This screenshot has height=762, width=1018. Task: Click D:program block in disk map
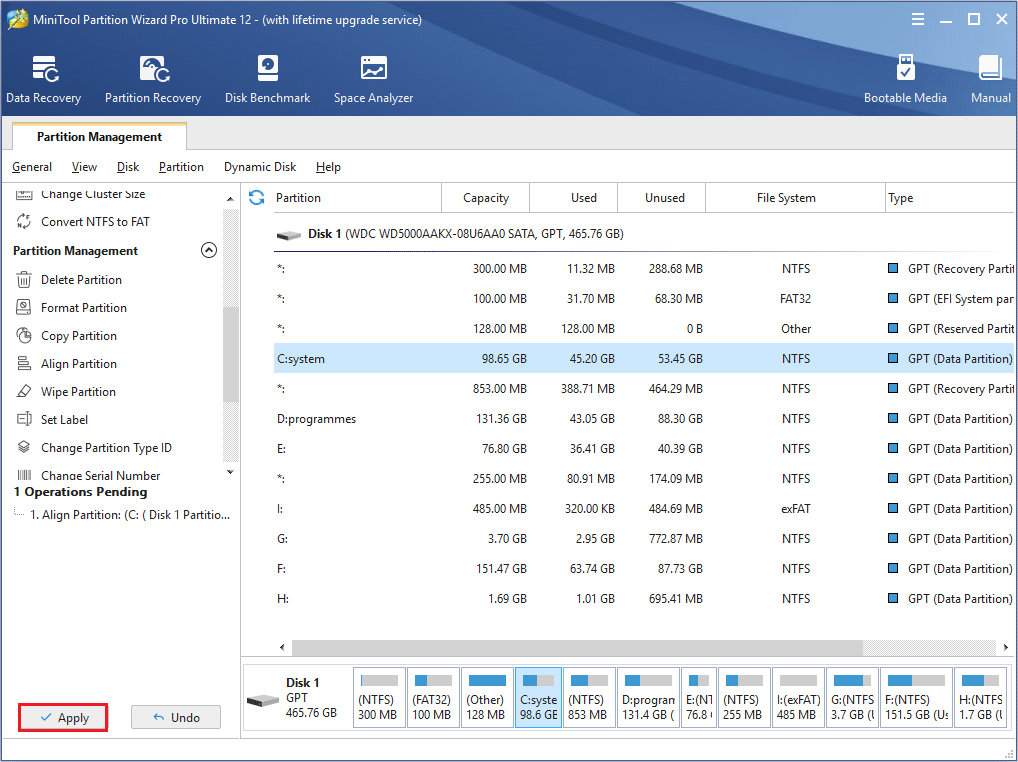(x=648, y=698)
